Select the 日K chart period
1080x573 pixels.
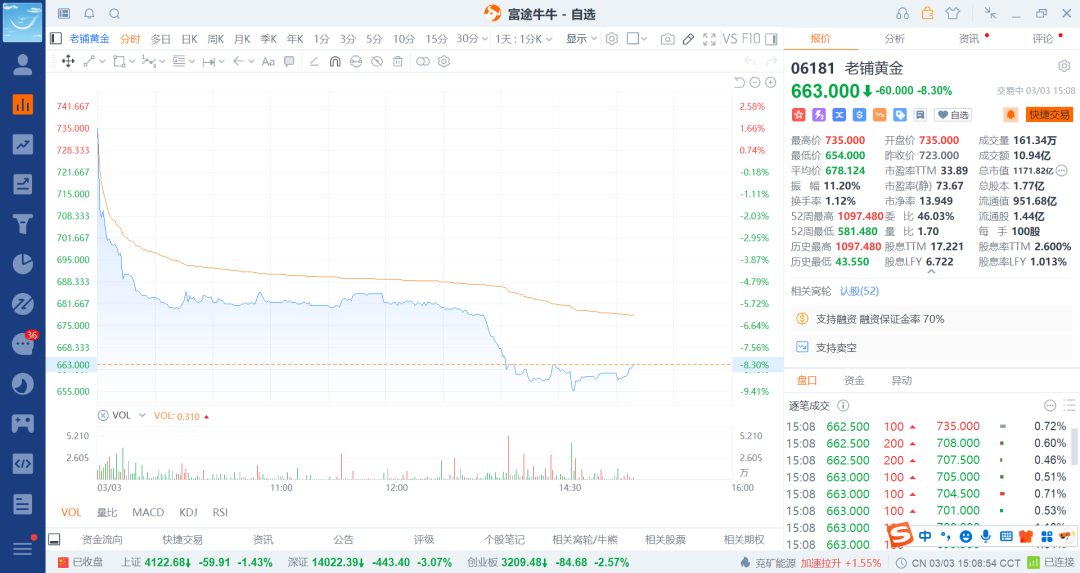point(189,39)
